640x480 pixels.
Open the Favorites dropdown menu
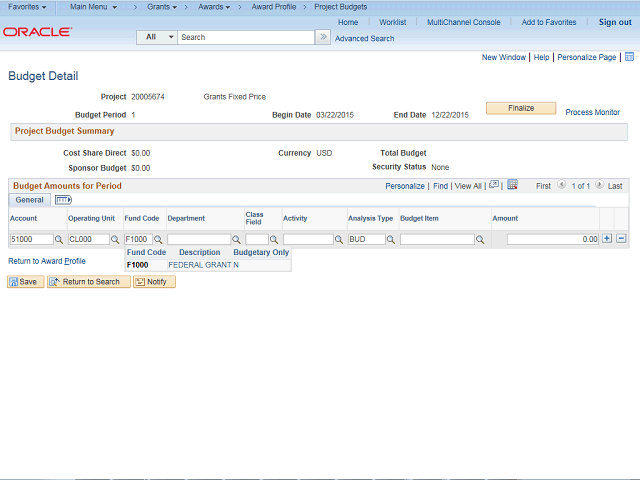click(x=27, y=7)
